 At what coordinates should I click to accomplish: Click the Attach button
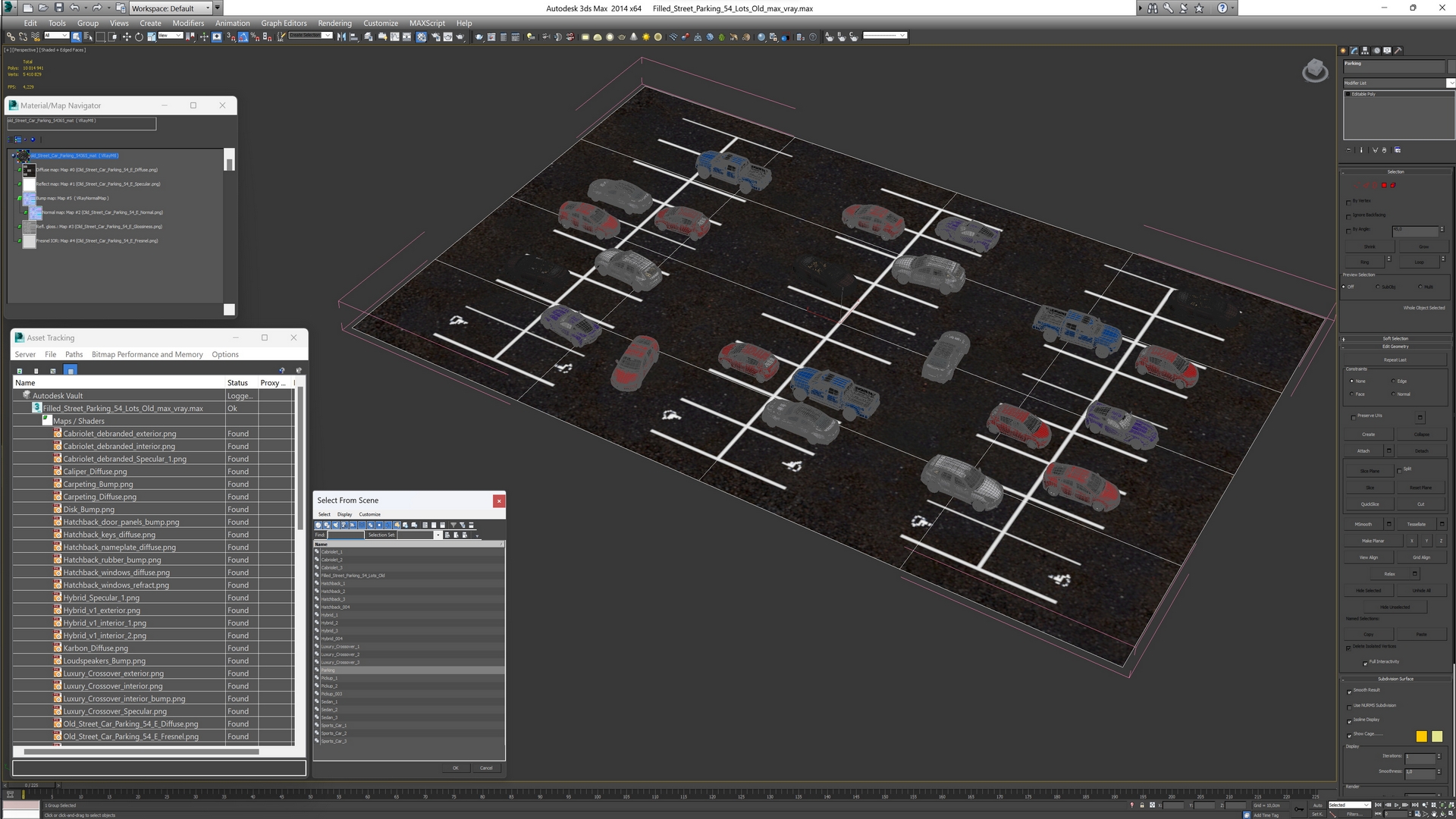click(x=1363, y=450)
